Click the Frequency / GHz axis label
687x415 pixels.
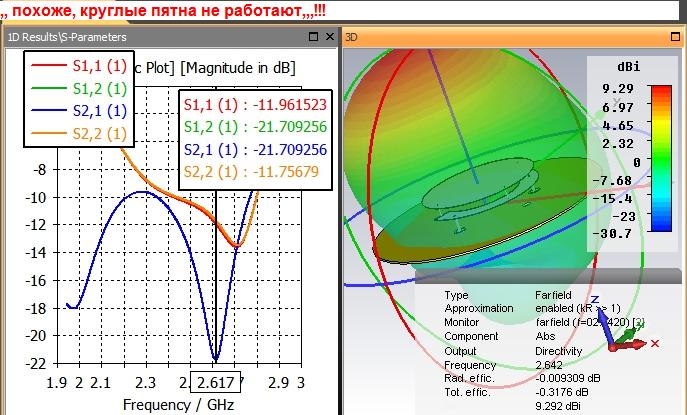(178, 404)
